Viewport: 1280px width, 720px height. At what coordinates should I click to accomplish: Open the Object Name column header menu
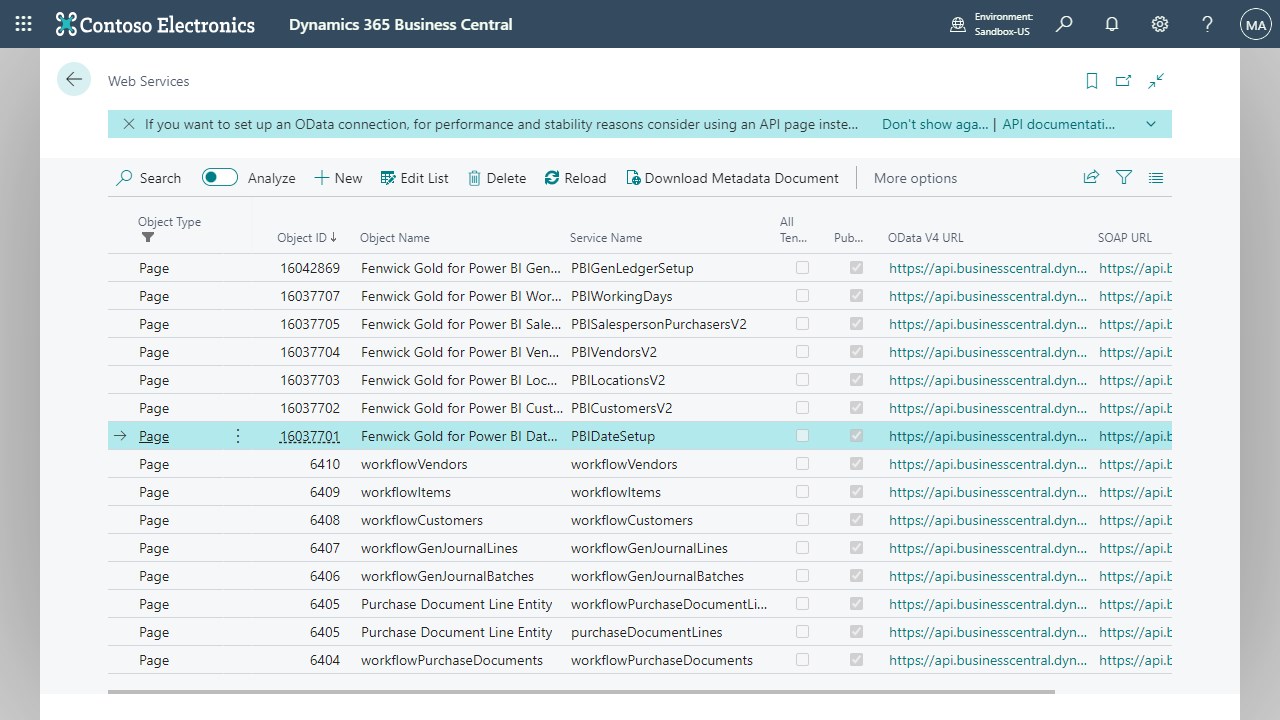[395, 238]
